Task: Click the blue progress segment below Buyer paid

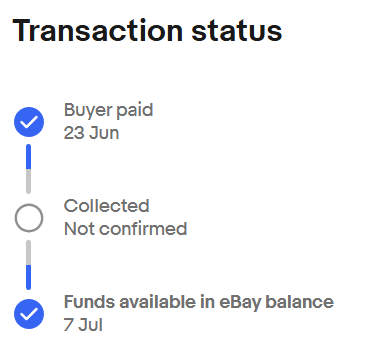Action: [x=29, y=157]
